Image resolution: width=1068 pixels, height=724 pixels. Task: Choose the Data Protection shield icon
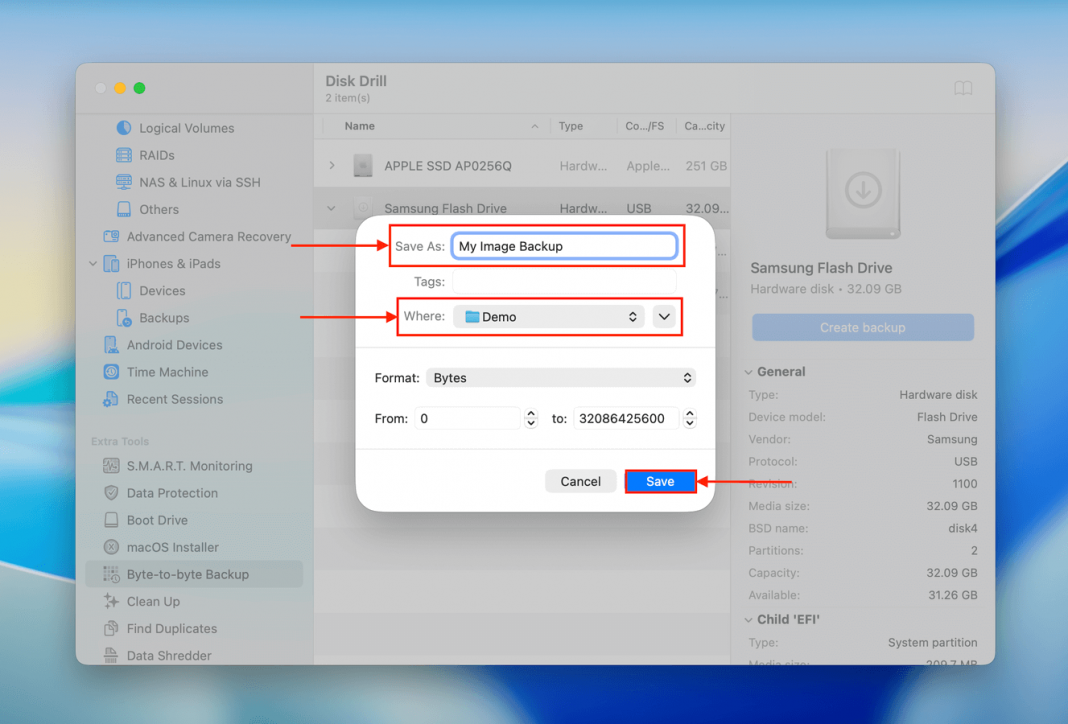point(111,493)
